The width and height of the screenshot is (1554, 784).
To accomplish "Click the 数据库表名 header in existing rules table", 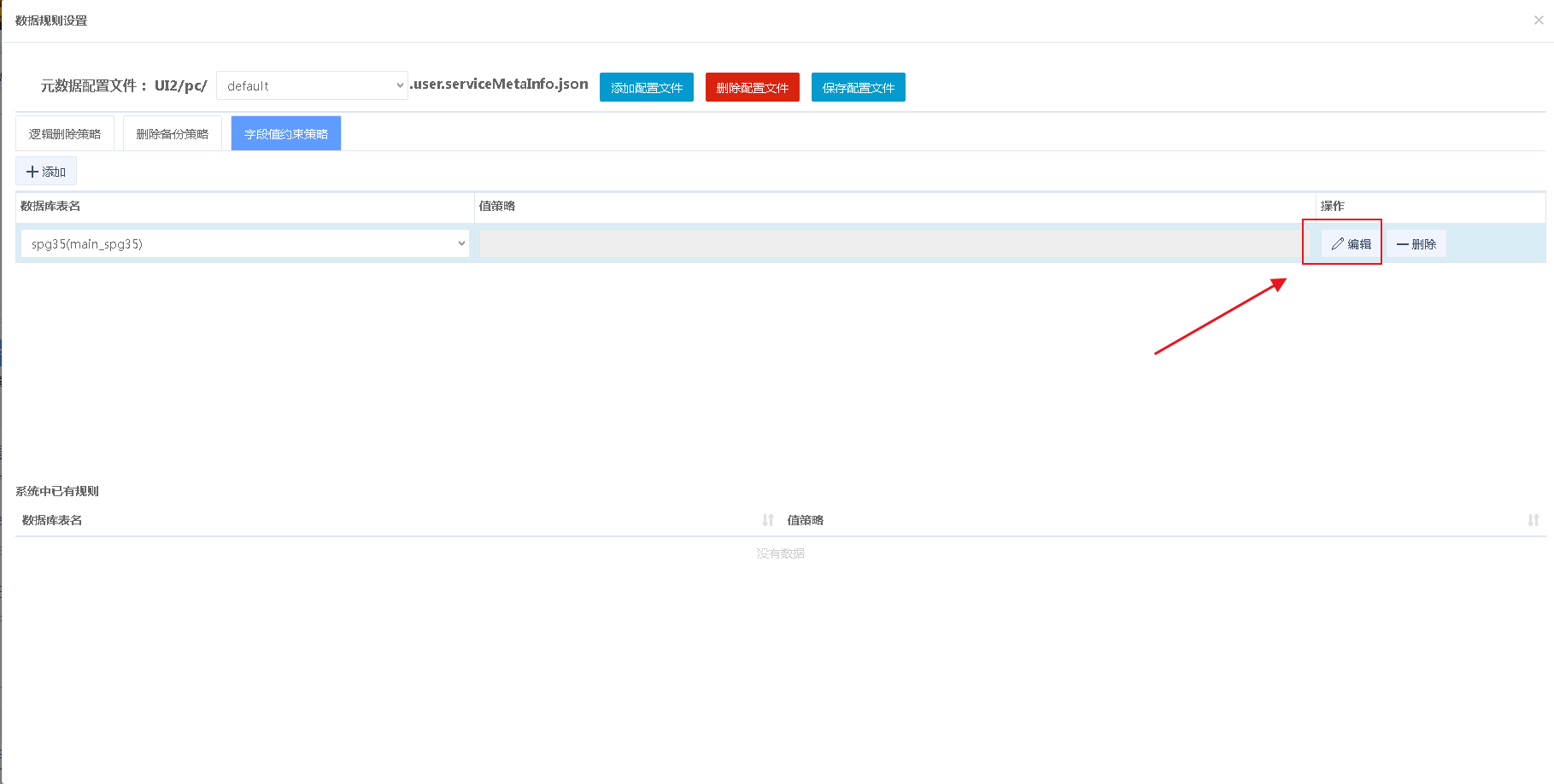I will (52, 520).
